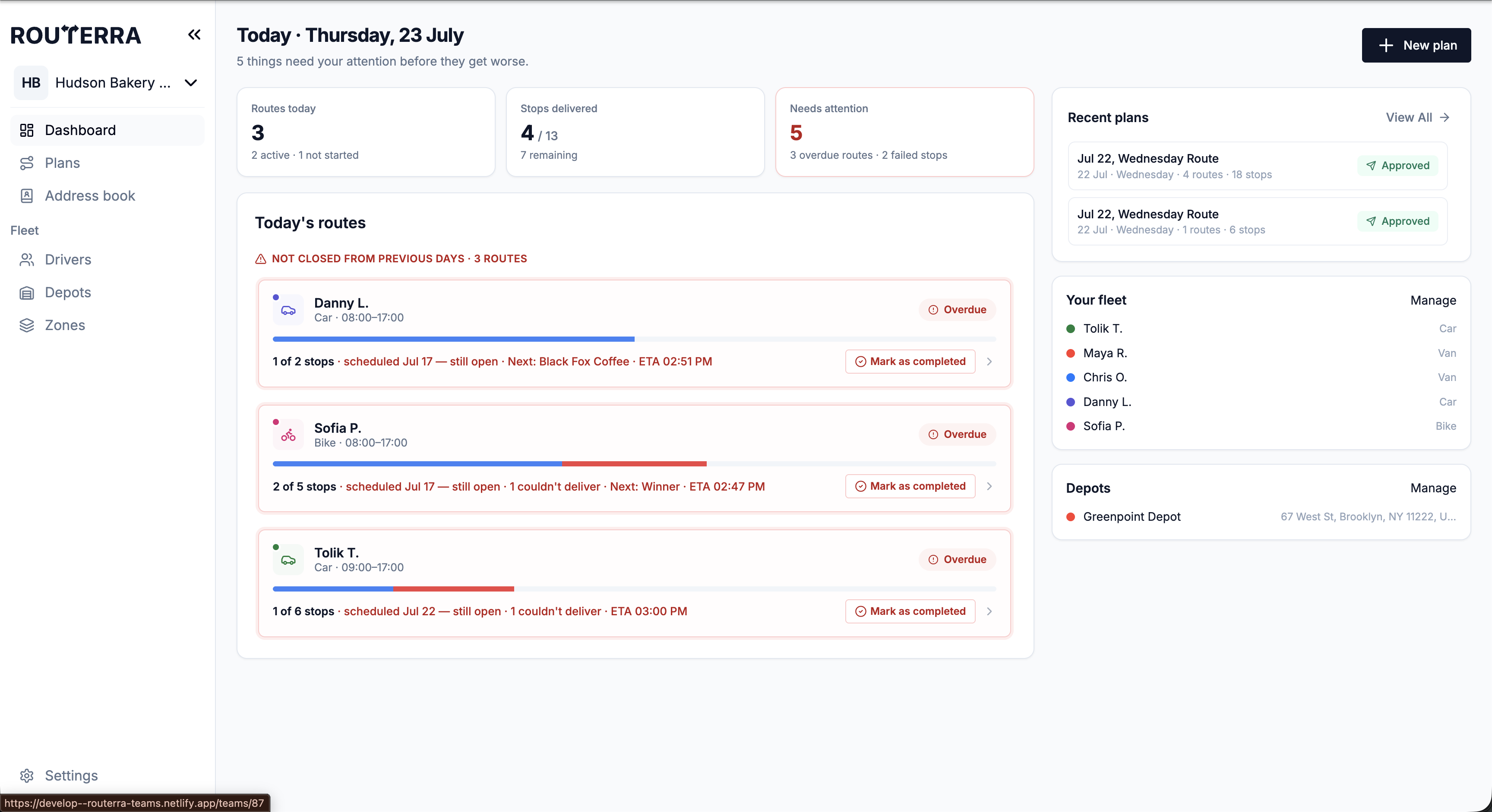Image resolution: width=1492 pixels, height=812 pixels.
Task: Click Danny L.'s car vehicle icon
Action: coord(288,310)
